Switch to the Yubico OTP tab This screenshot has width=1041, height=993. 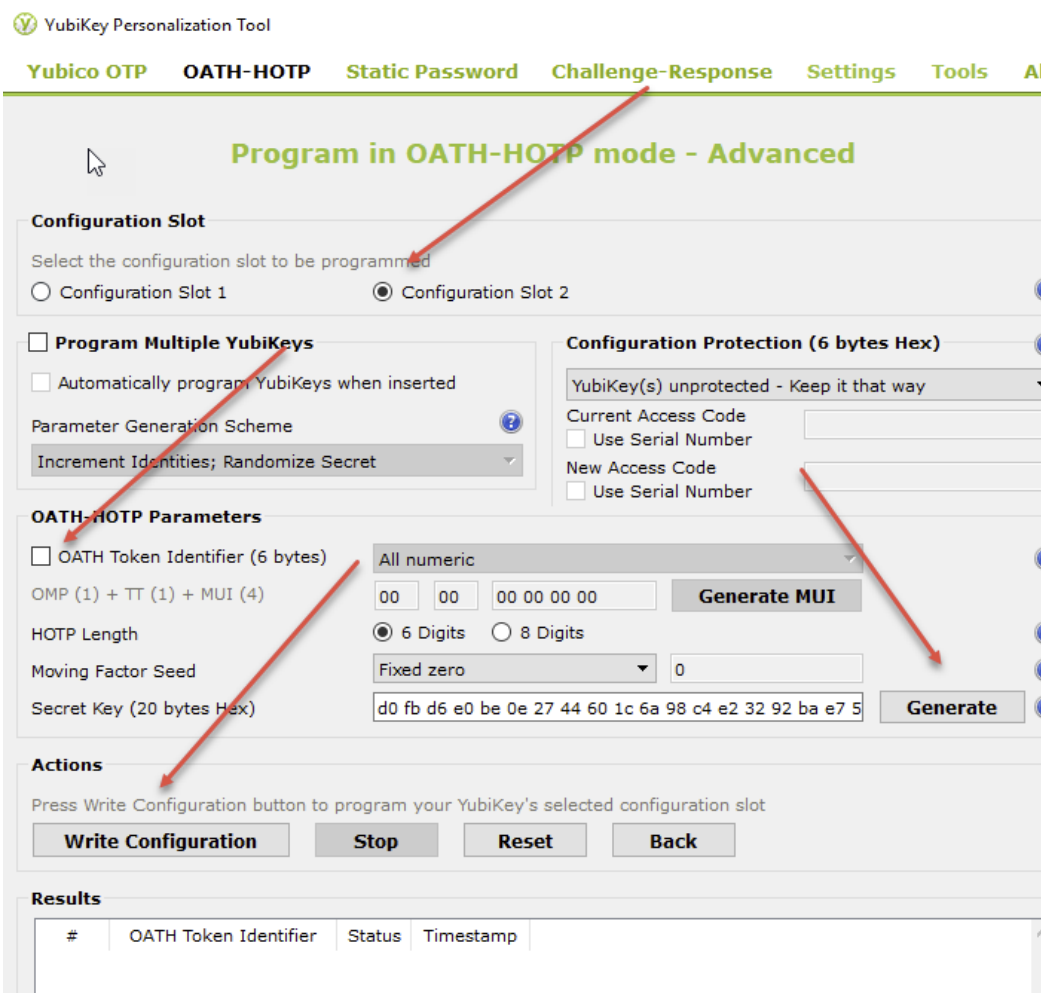(x=87, y=72)
